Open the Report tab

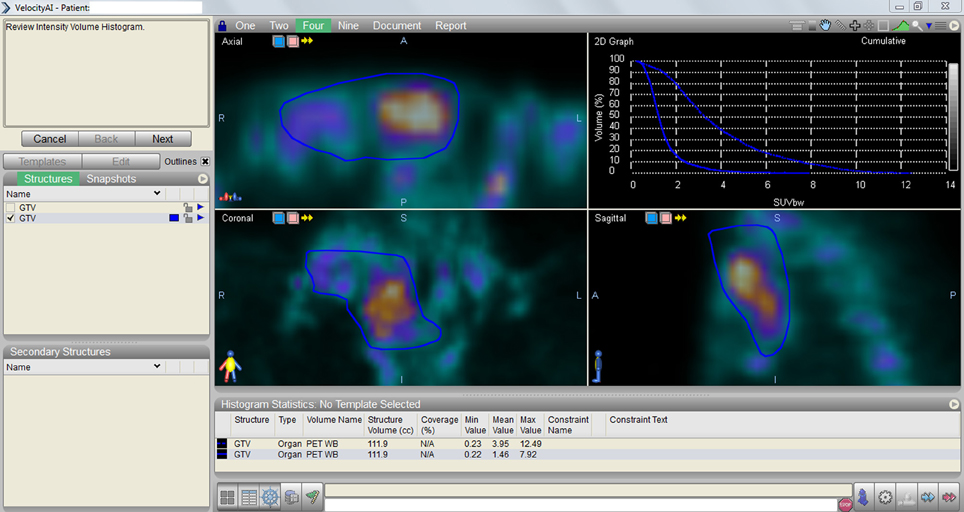tap(451, 26)
